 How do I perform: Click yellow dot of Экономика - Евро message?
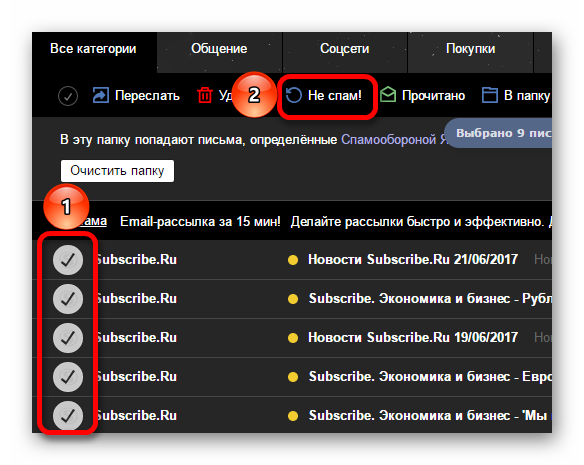tap(293, 377)
